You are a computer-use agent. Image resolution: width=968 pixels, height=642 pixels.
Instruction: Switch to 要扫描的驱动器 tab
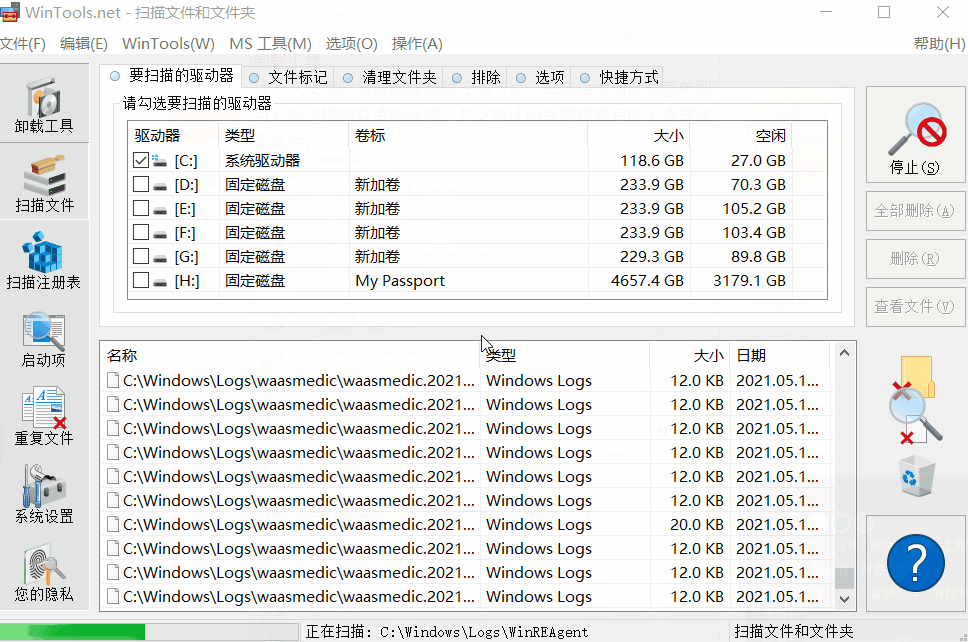pyautogui.click(x=170, y=76)
